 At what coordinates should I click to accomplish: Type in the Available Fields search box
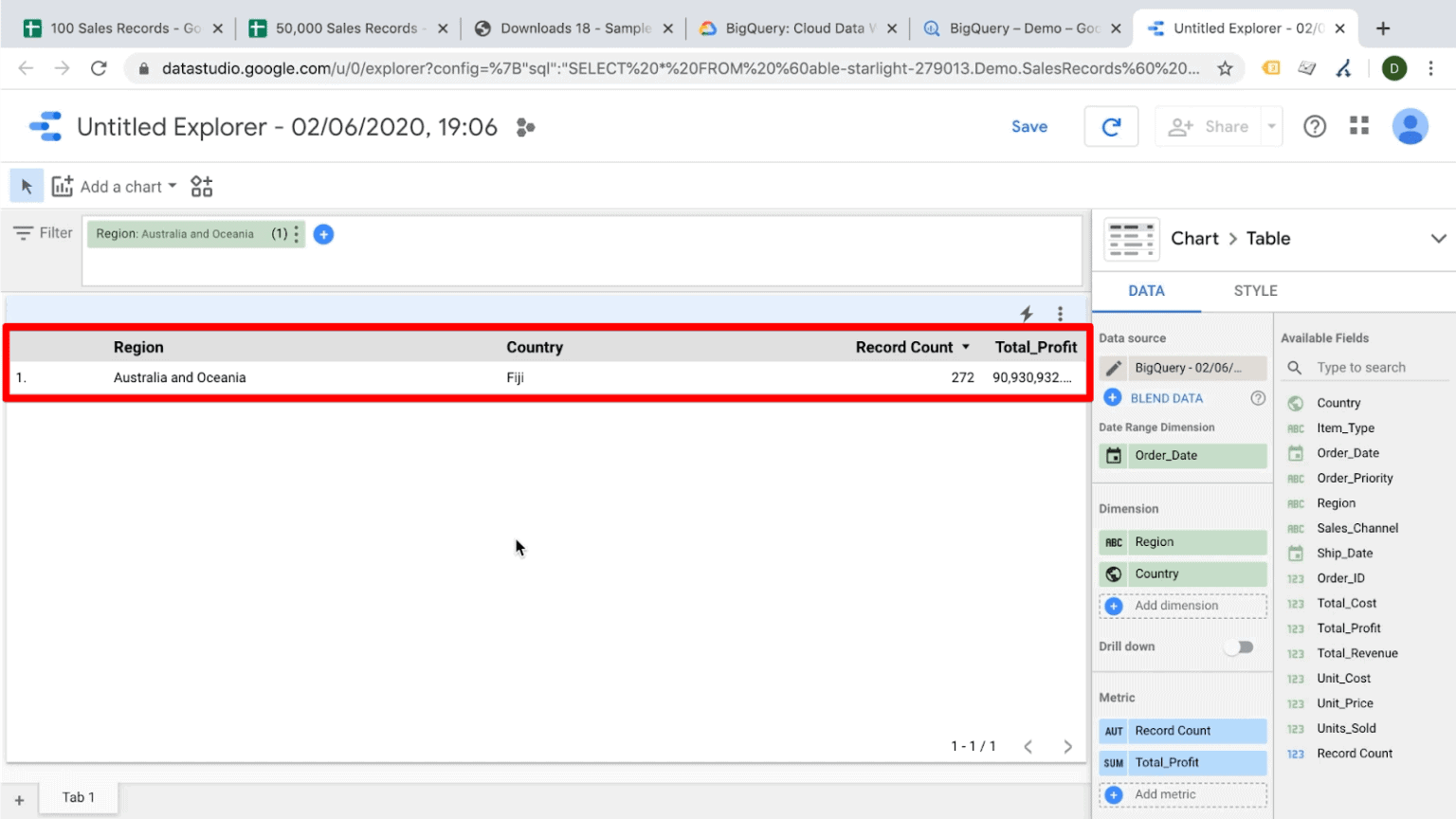tap(1365, 367)
